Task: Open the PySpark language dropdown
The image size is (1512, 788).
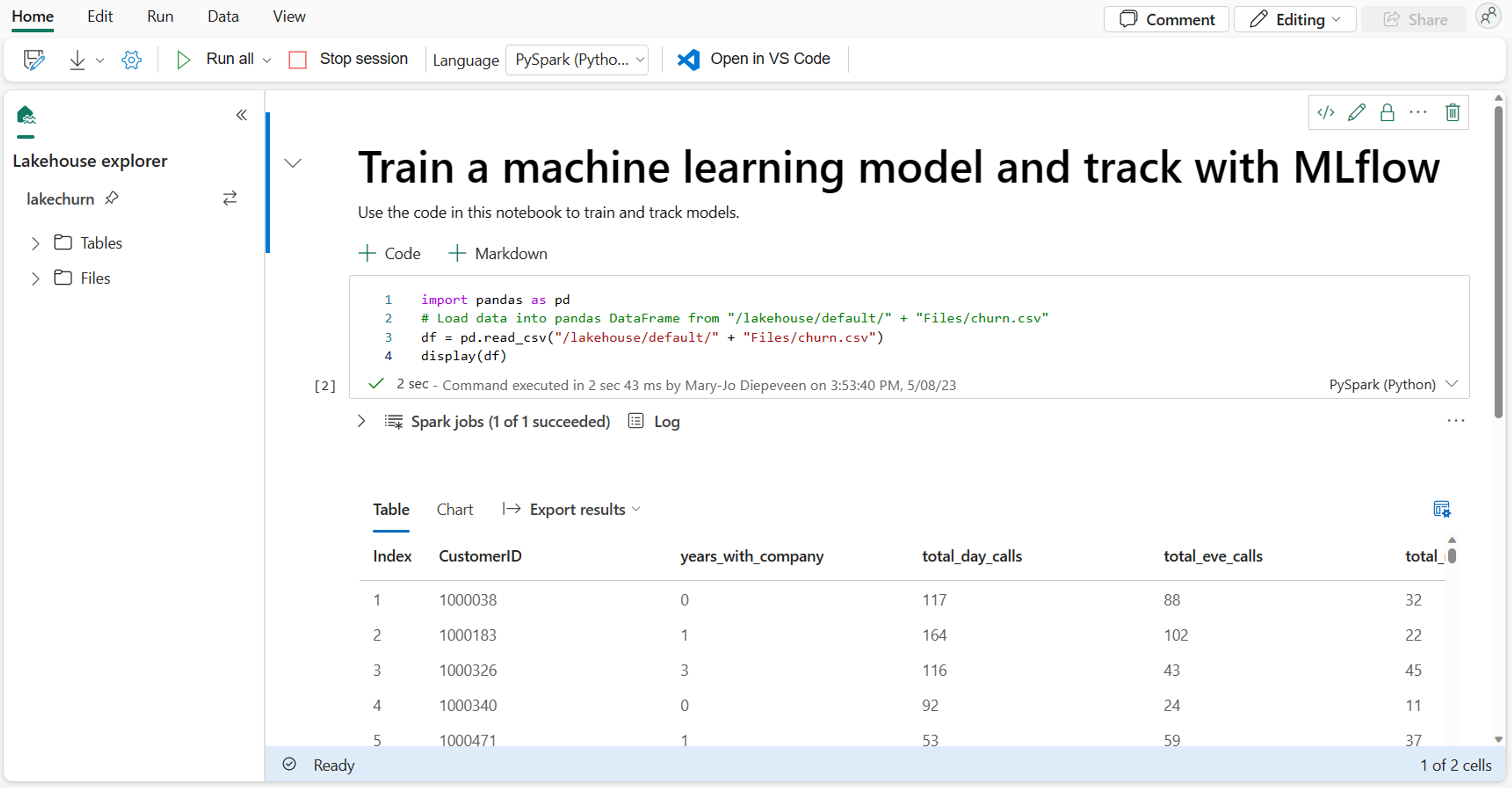Action: (x=576, y=60)
